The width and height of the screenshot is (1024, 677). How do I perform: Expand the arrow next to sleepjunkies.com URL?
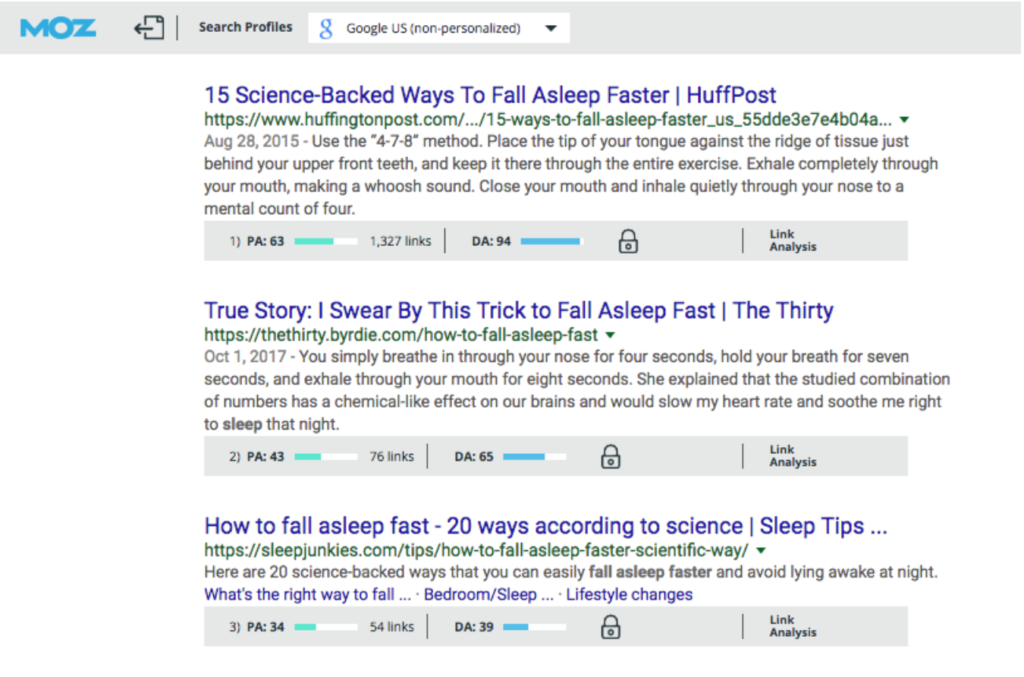761,551
